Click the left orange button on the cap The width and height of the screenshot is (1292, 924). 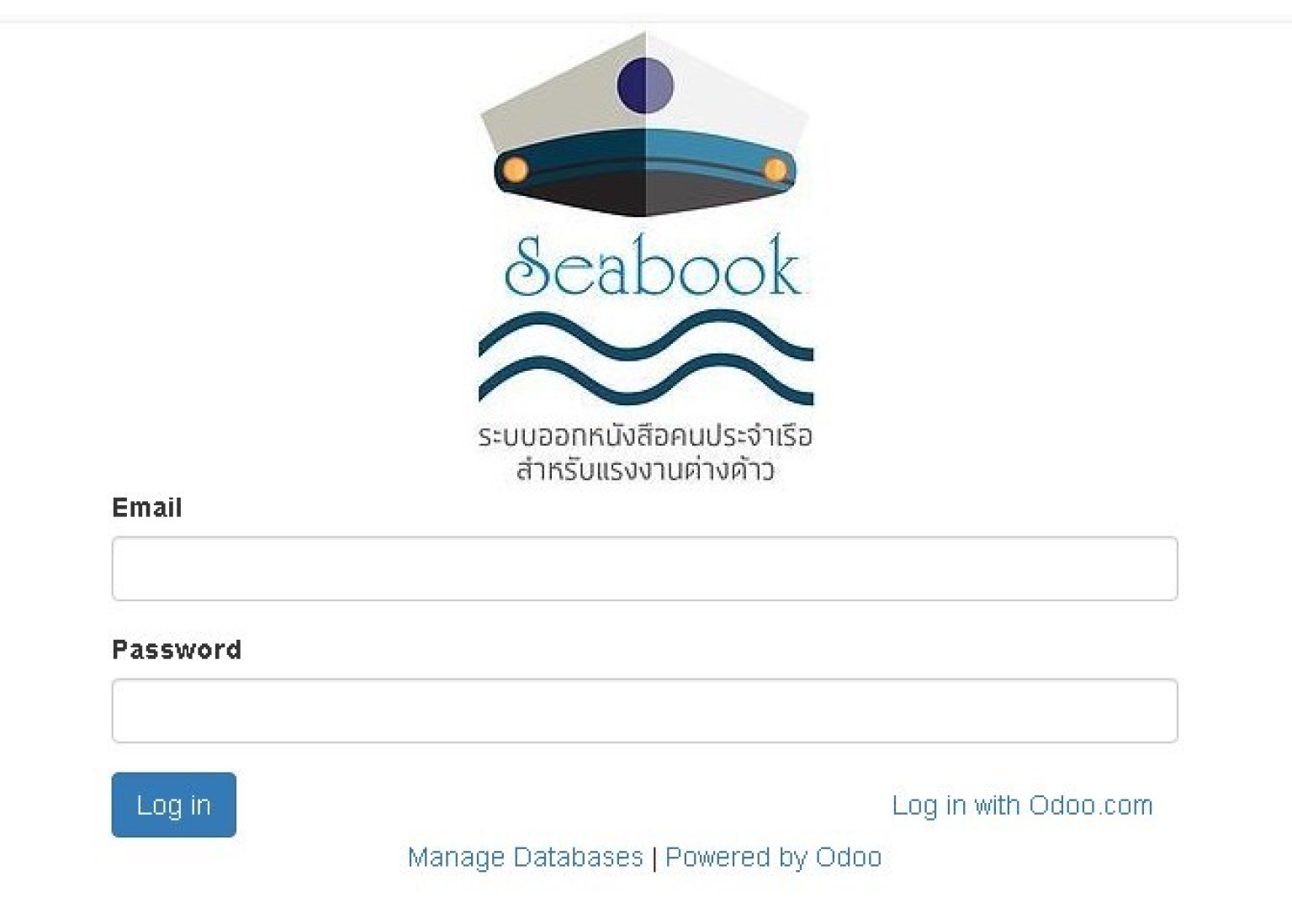coord(516,170)
